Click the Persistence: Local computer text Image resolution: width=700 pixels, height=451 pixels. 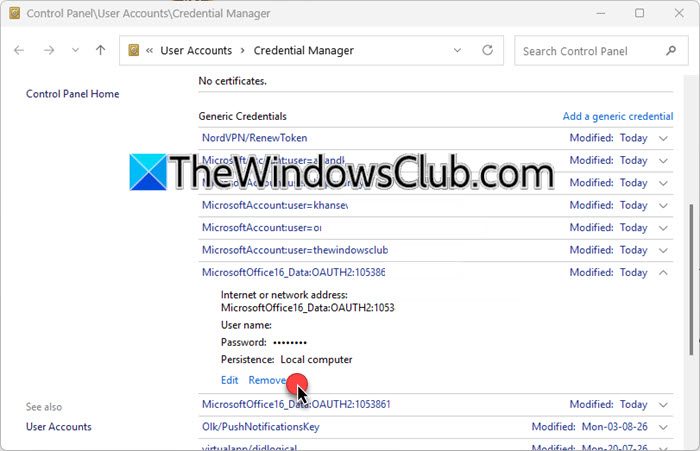[287, 359]
